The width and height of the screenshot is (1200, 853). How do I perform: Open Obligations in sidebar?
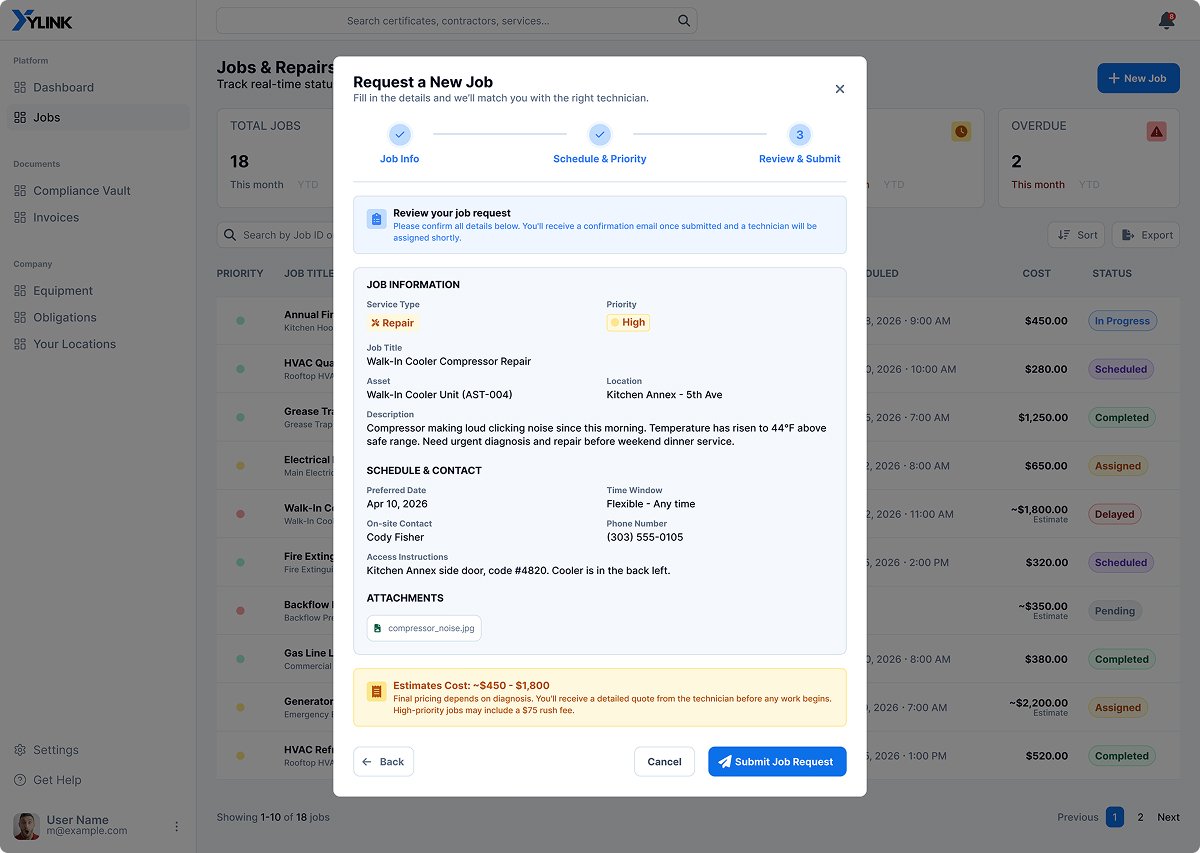point(98,317)
